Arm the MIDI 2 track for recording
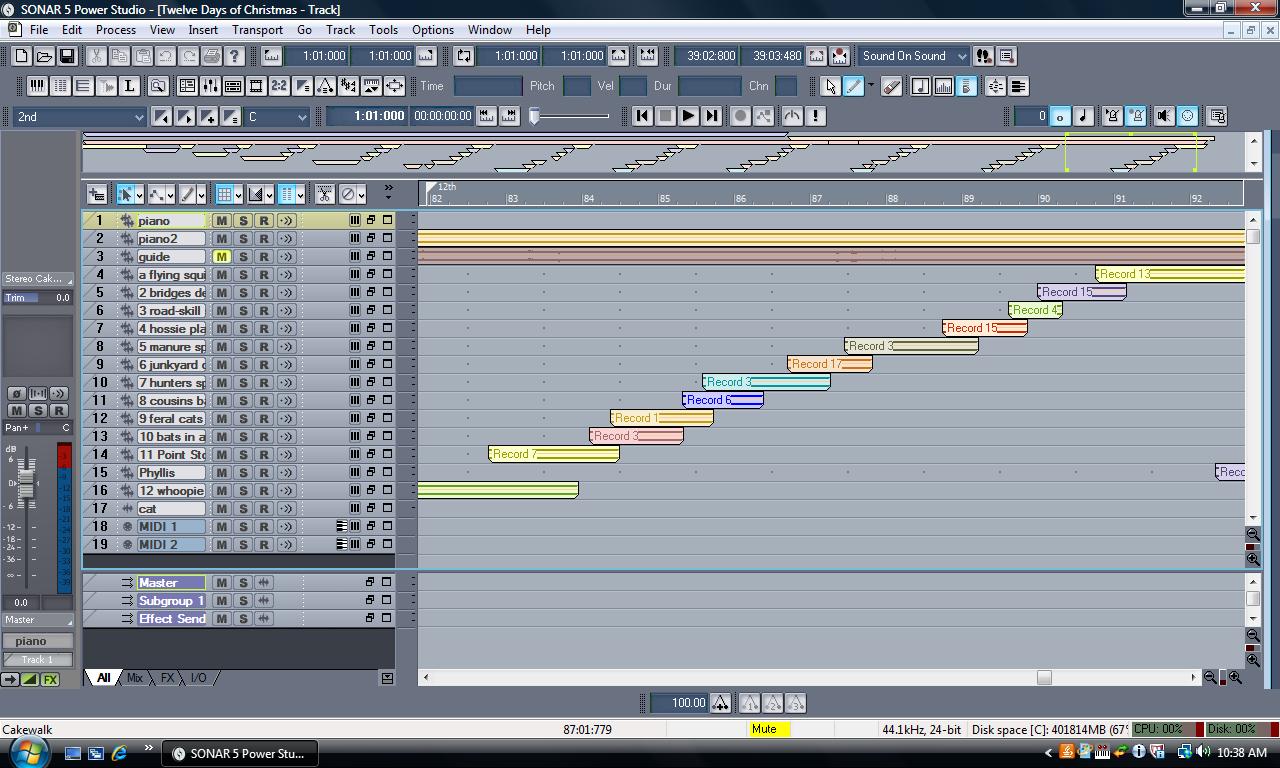 click(263, 545)
